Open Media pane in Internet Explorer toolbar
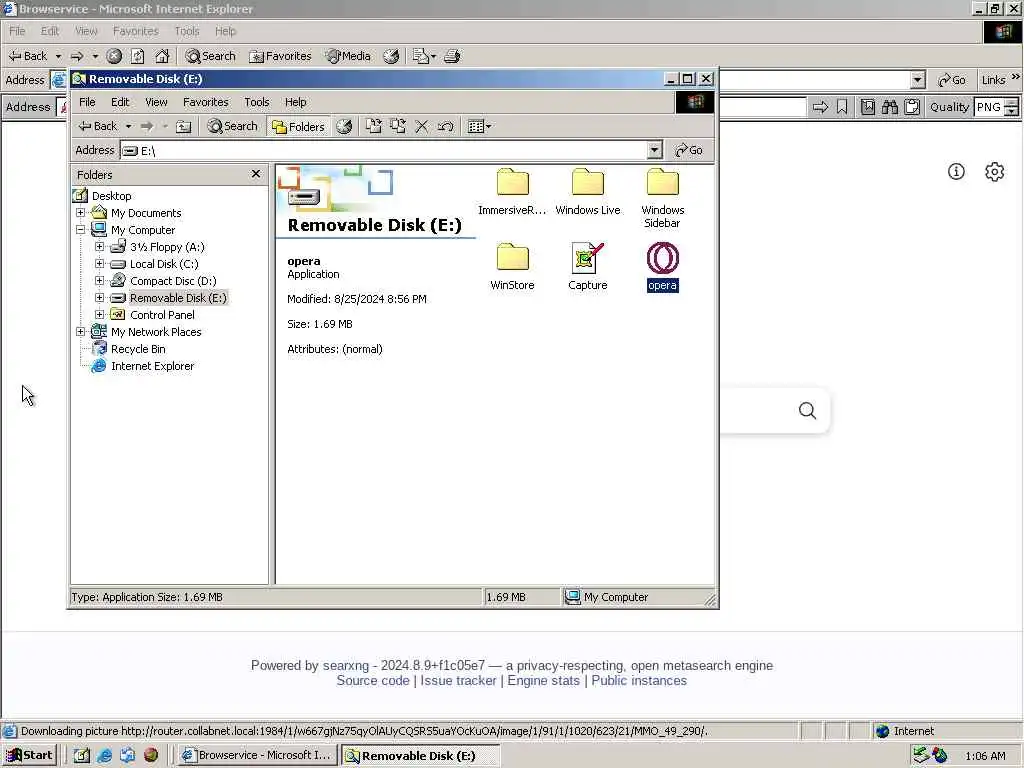 [x=349, y=56]
